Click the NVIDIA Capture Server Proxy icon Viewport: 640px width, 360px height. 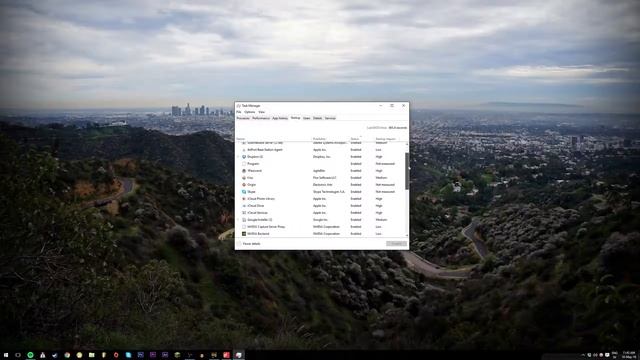click(x=244, y=227)
